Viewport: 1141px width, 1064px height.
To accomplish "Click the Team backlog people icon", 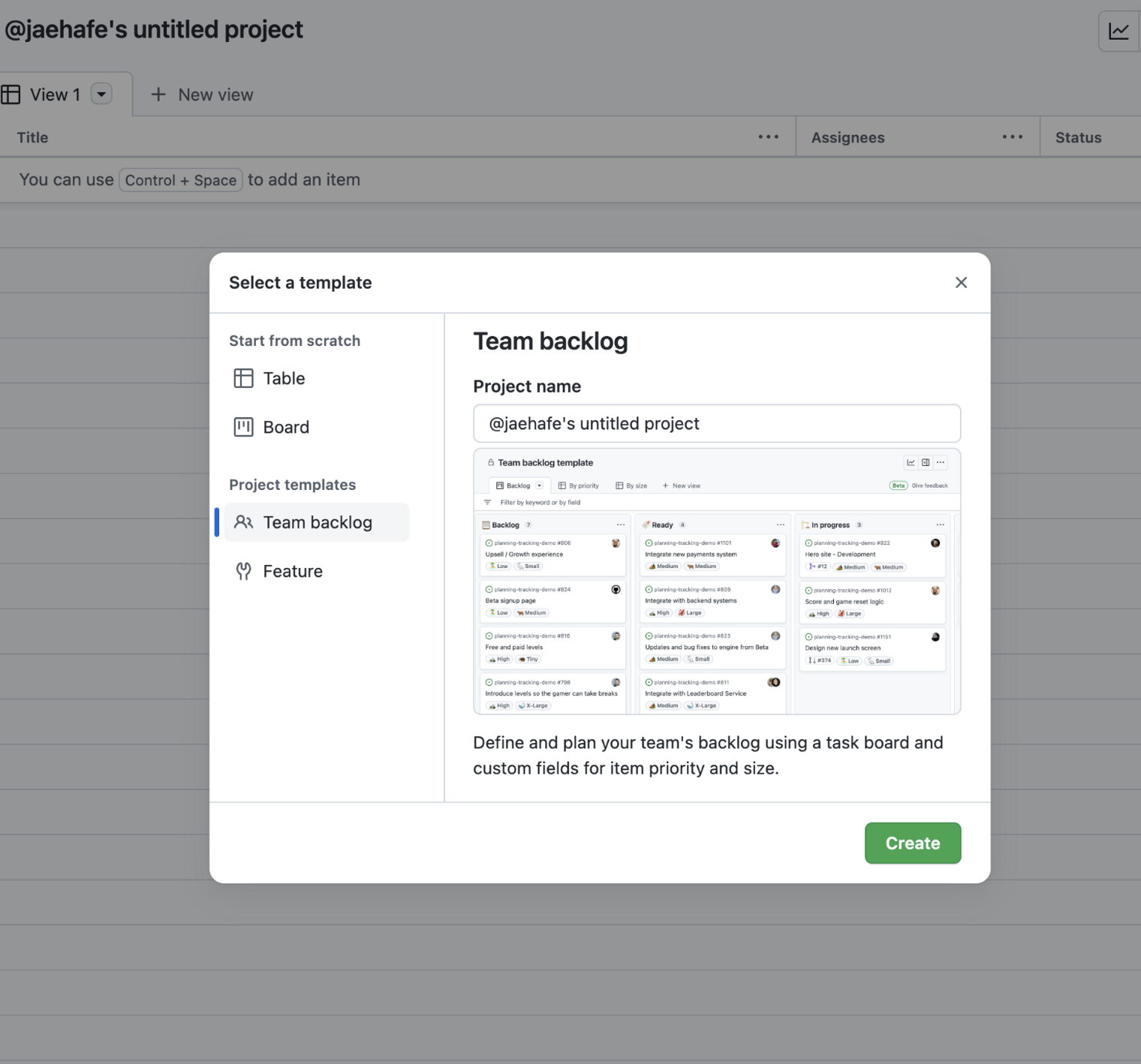I will [243, 522].
